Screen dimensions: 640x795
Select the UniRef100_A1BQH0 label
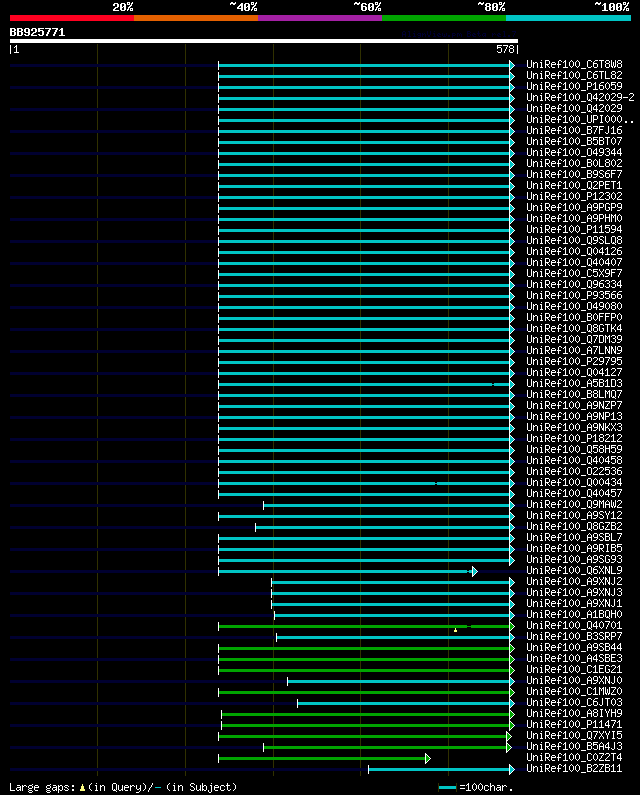click(x=574, y=615)
